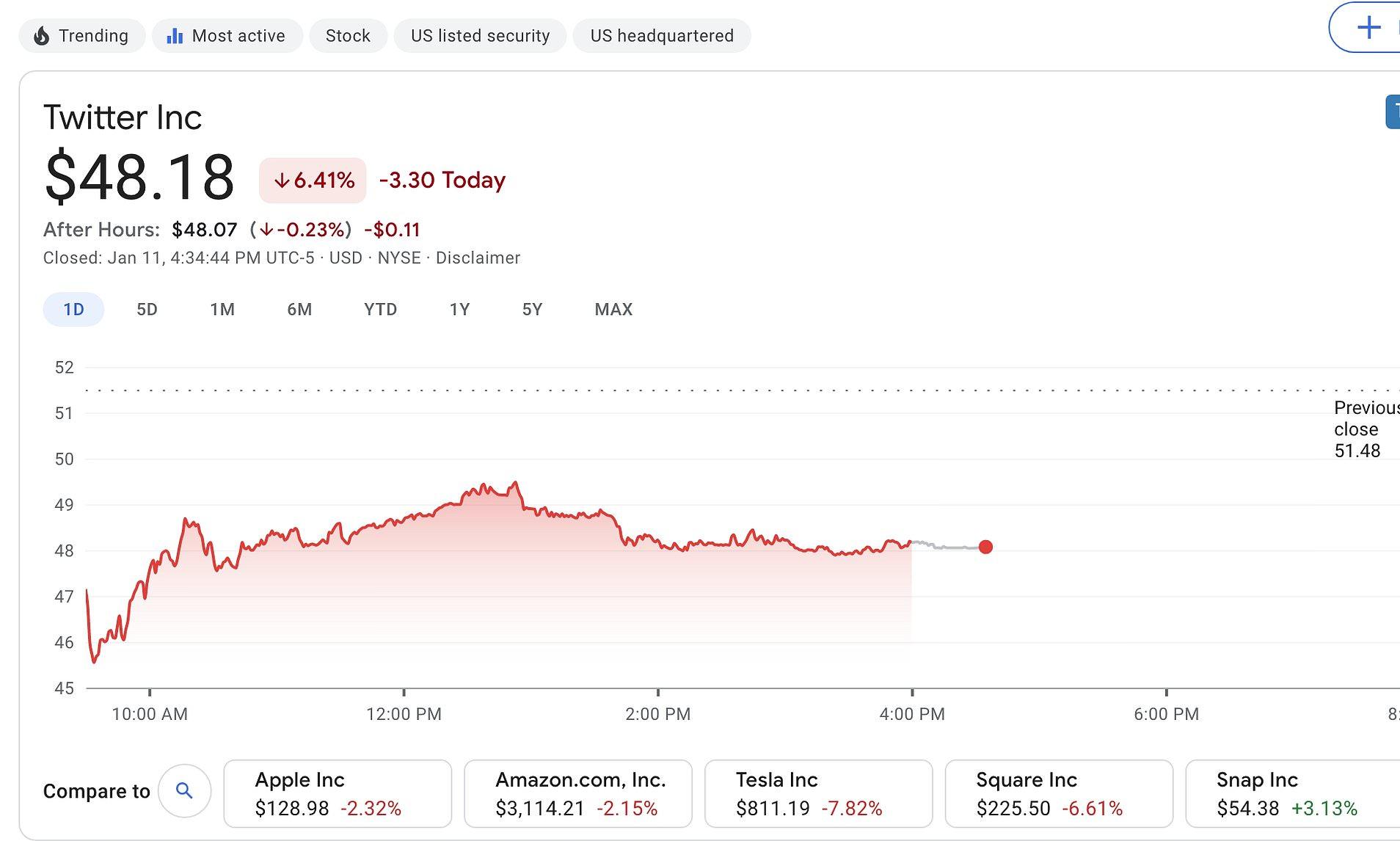Click the Most active bar chart icon

coord(175,36)
